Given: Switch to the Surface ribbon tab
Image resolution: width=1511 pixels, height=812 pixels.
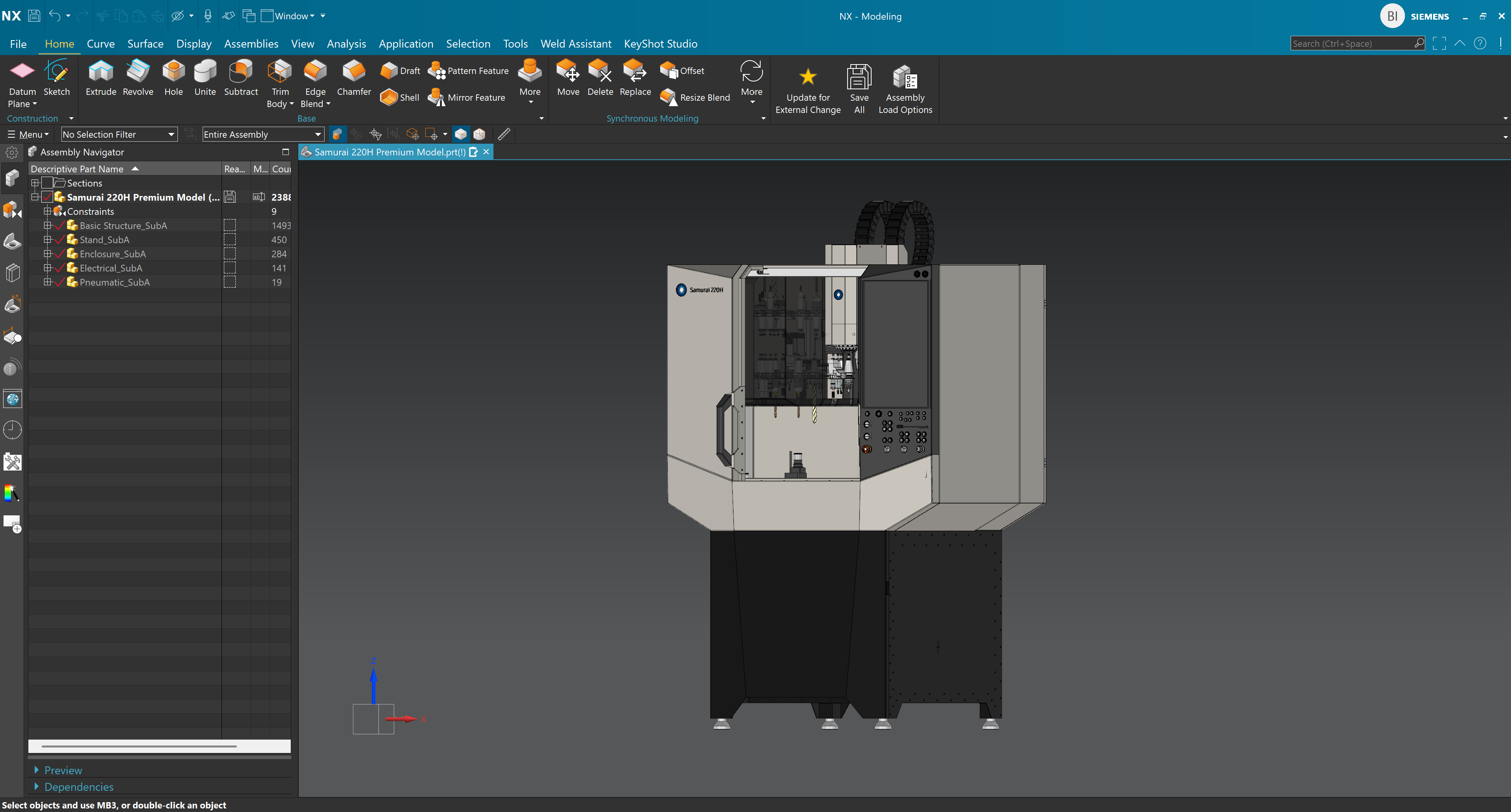Looking at the screenshot, I should click(145, 43).
